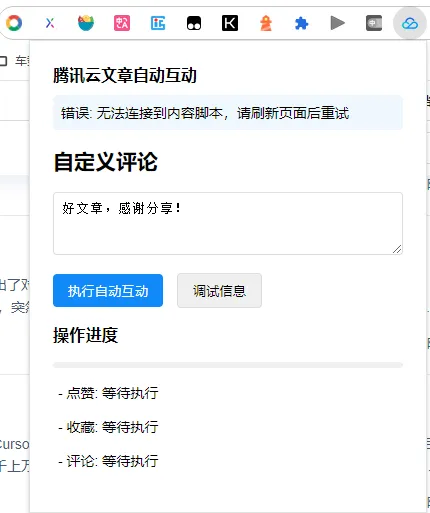
Task: Open the pink translation extension icon
Action: (122, 23)
